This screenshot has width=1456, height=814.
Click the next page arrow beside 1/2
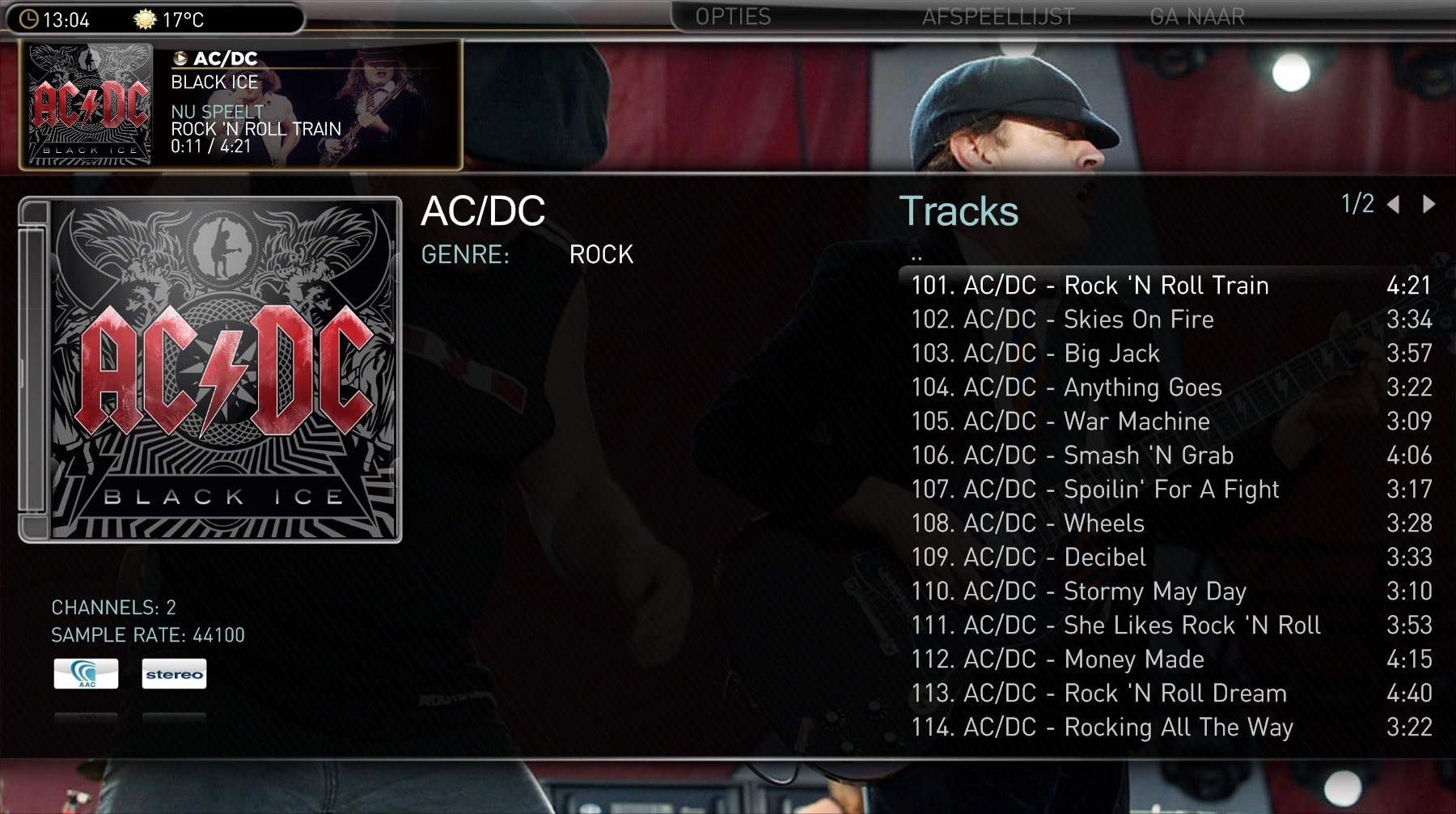(1428, 204)
